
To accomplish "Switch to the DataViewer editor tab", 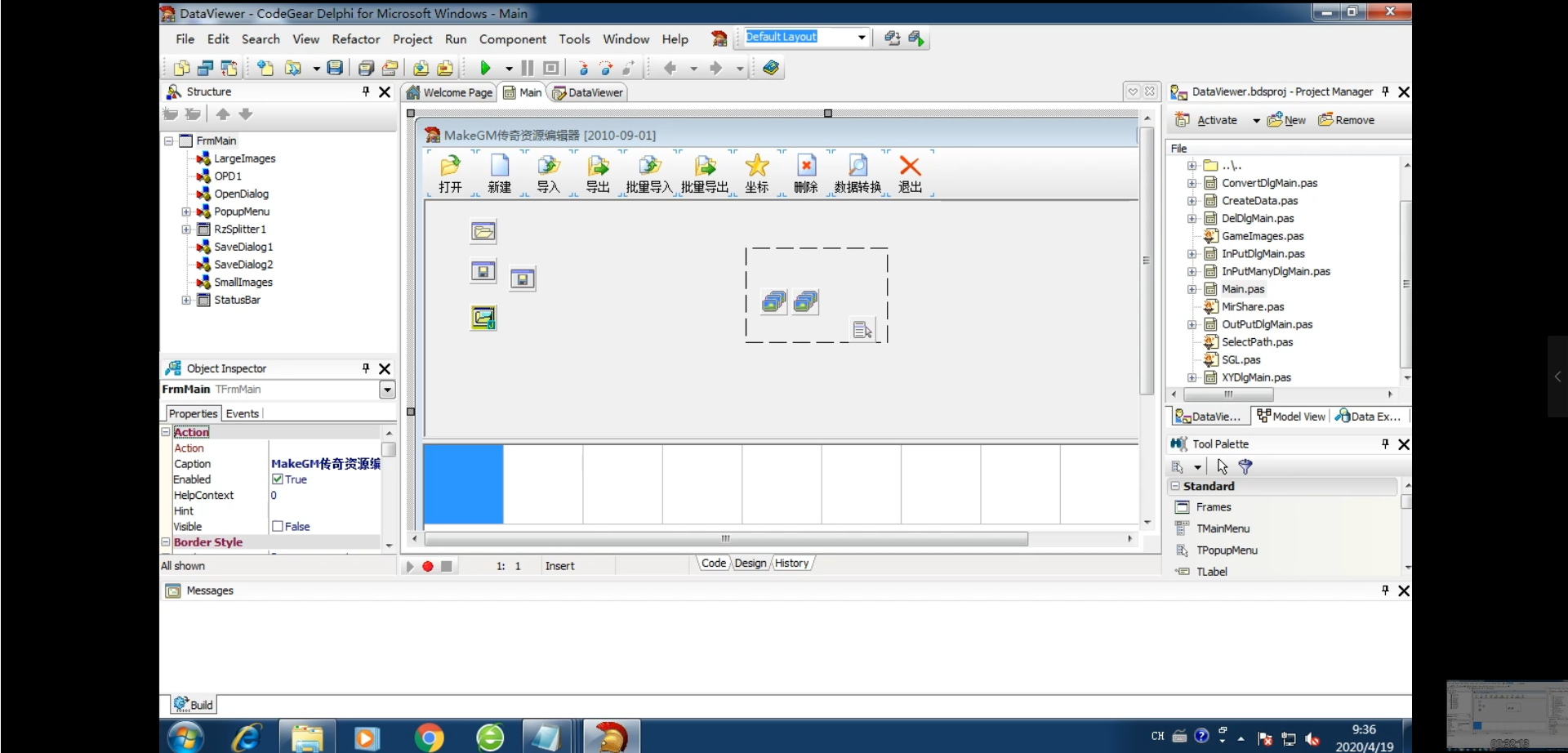I will point(588,92).
